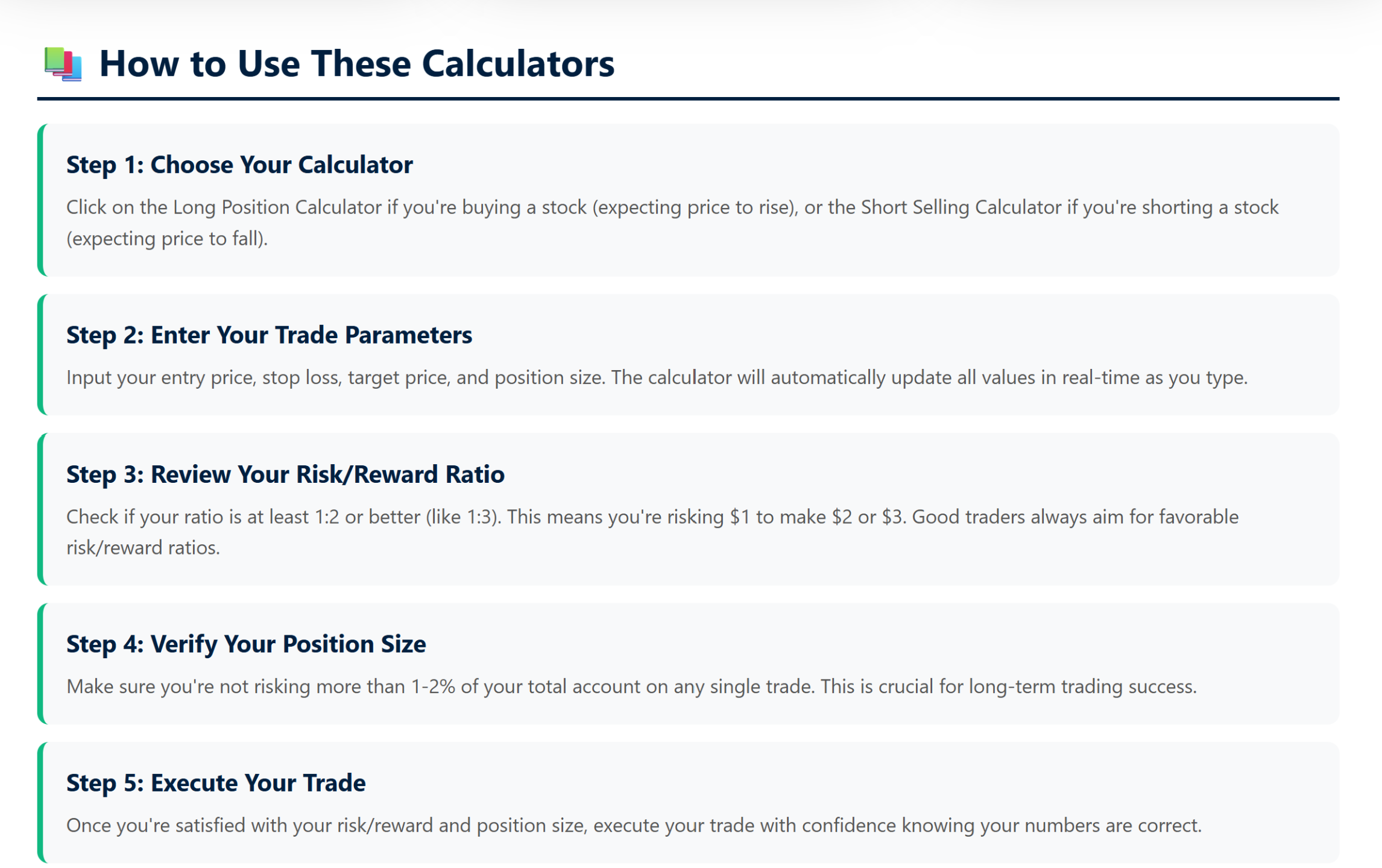Click the green left border of Step 3 card
The height and width of the screenshot is (868, 1382).
click(x=41, y=509)
